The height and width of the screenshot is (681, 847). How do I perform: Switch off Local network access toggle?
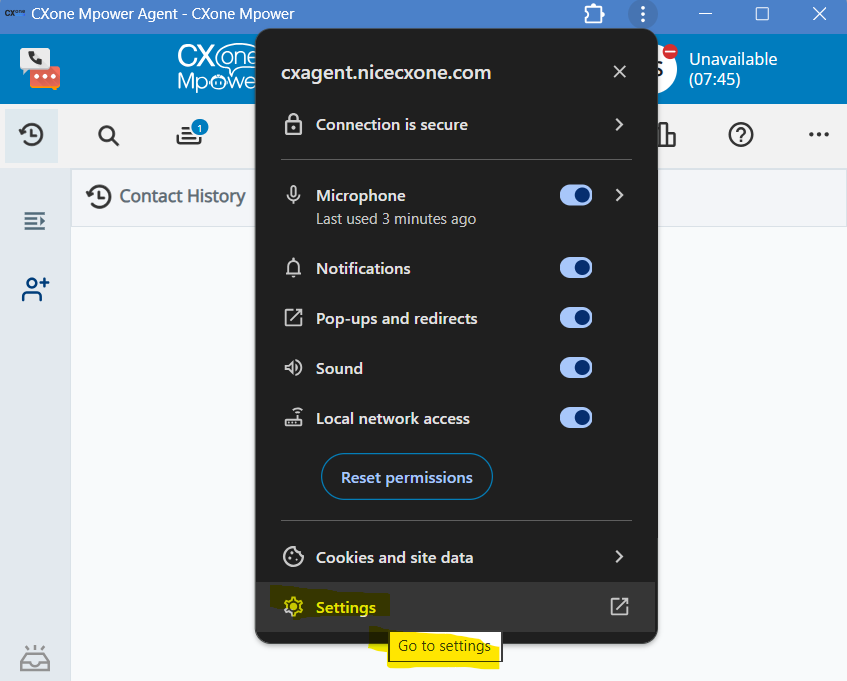pyautogui.click(x=576, y=418)
